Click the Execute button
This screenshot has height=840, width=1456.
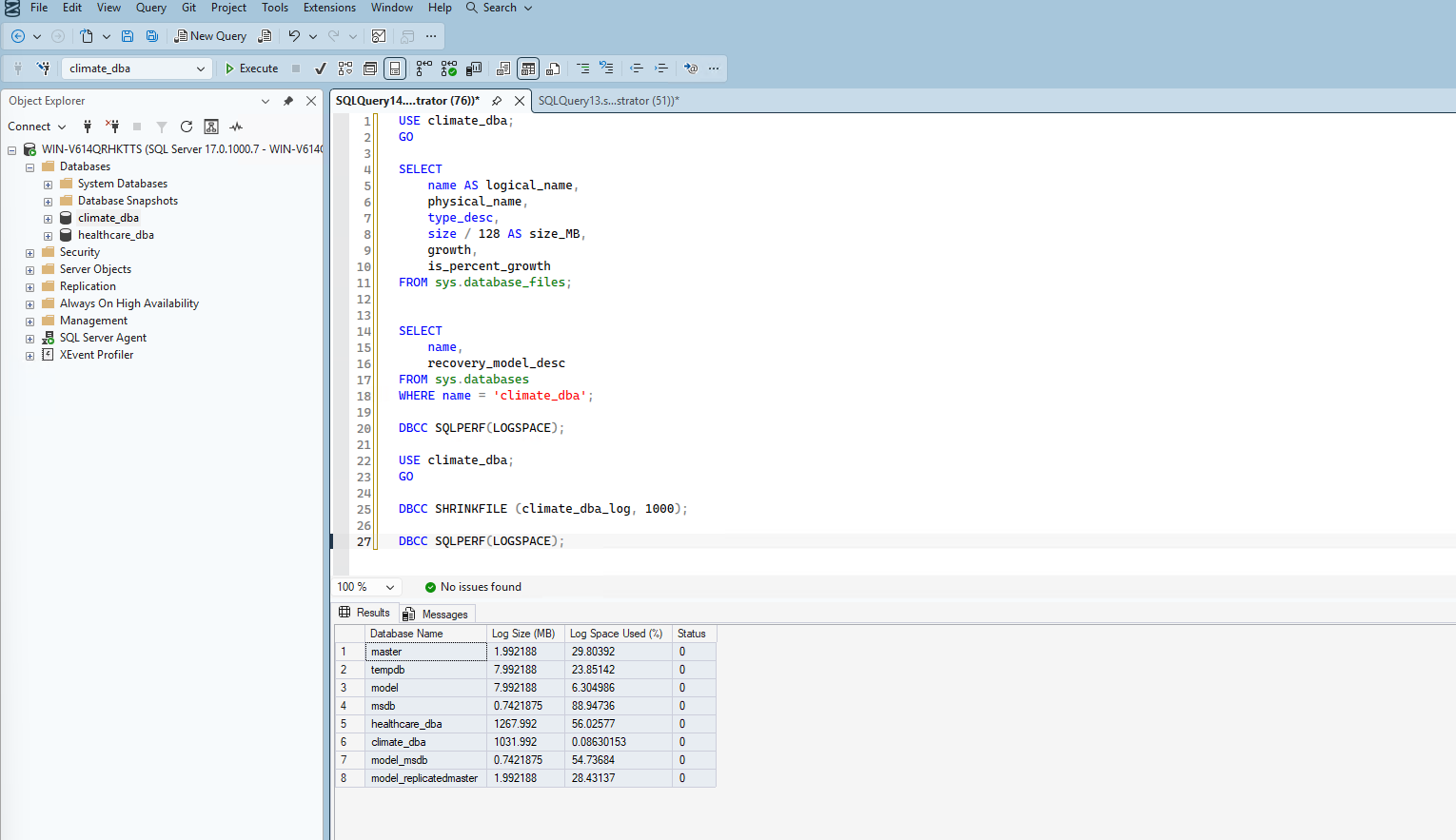pyautogui.click(x=251, y=68)
